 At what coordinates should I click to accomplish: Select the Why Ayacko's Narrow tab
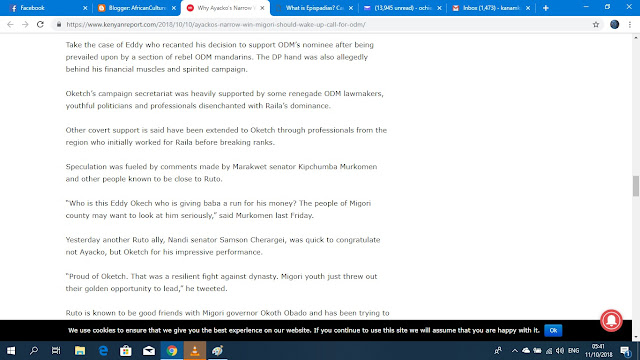(x=224, y=8)
